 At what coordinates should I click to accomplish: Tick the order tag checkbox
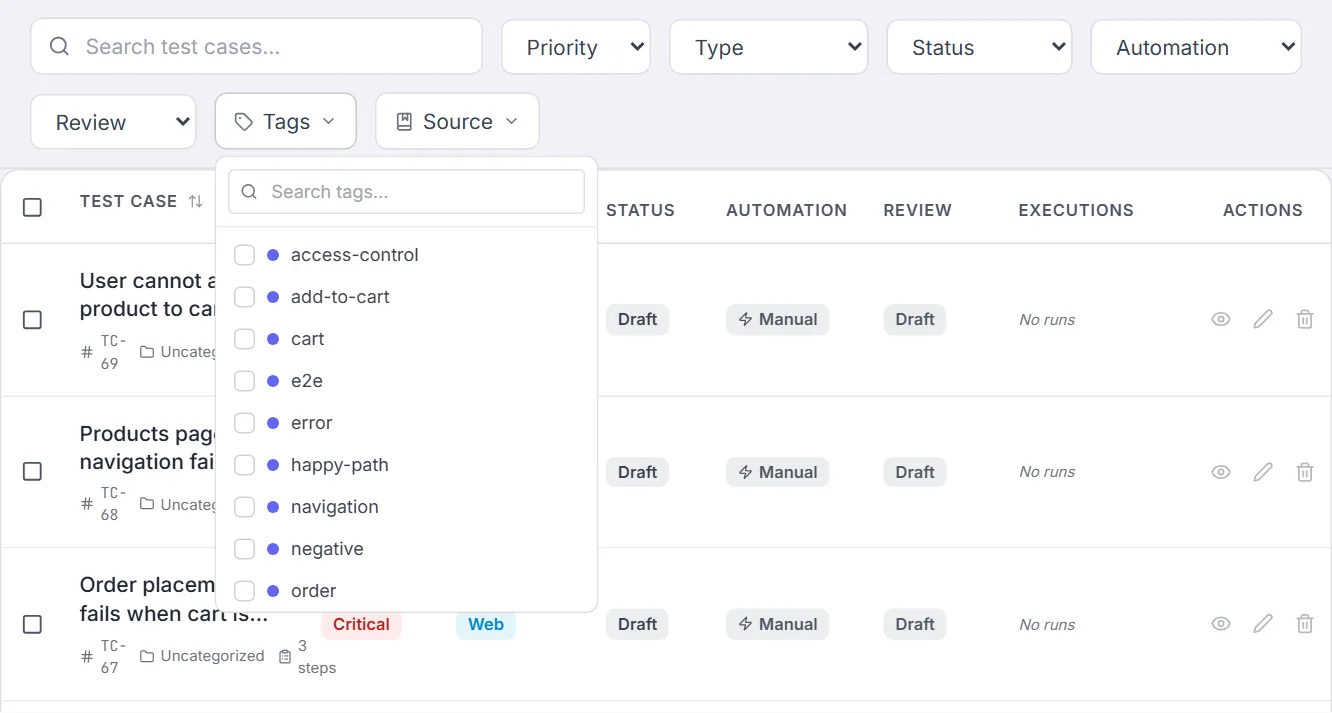click(x=244, y=591)
